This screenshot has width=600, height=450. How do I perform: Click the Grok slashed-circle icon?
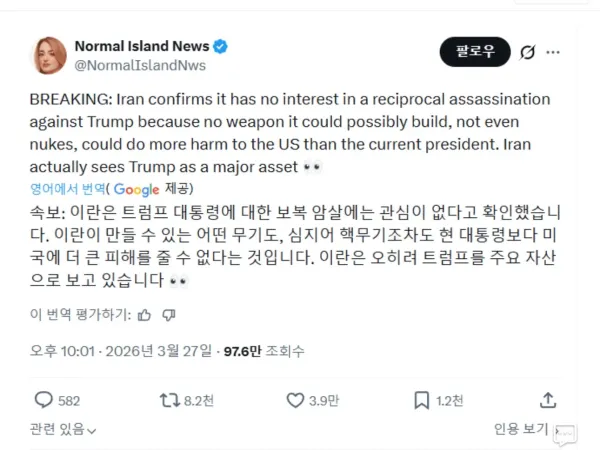(527, 52)
